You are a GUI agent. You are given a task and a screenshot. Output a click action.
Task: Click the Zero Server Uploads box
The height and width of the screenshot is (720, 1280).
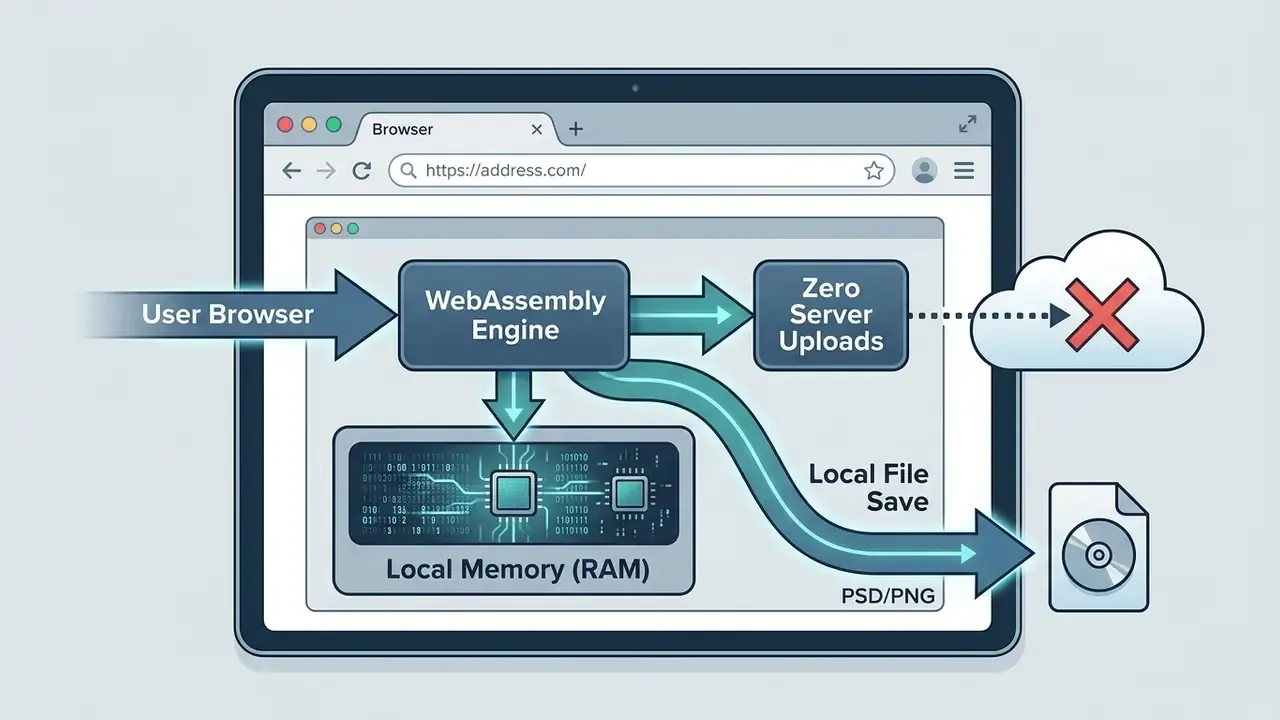pyautogui.click(x=831, y=315)
